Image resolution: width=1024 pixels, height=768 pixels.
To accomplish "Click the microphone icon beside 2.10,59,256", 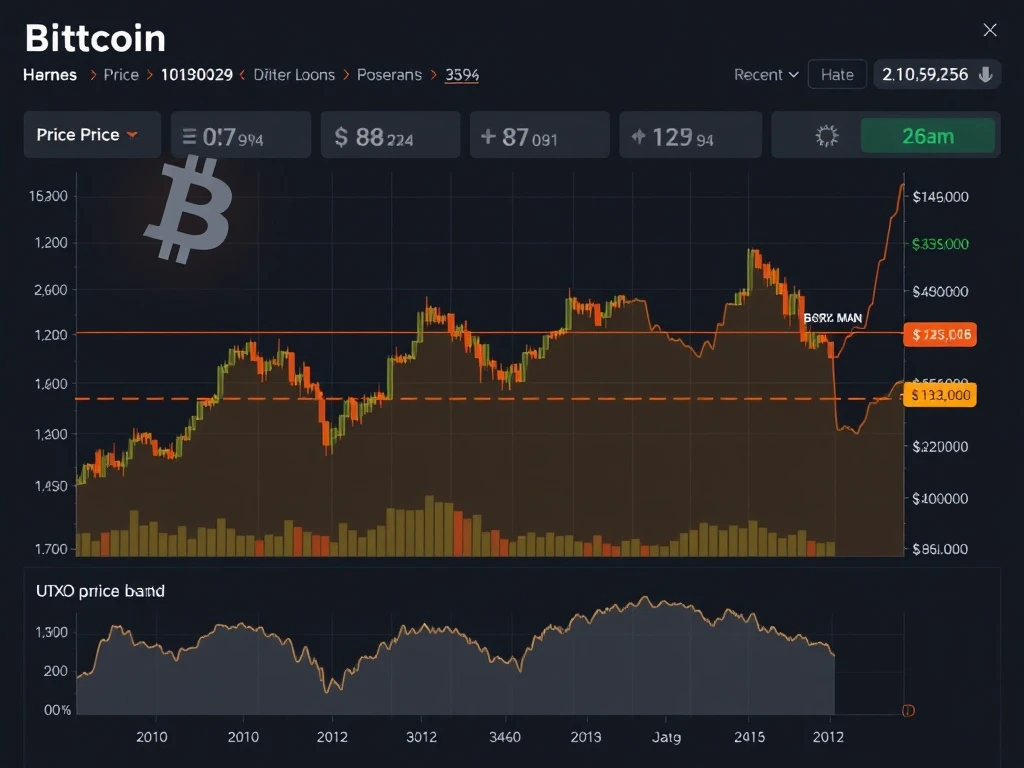I will pyautogui.click(x=986, y=75).
